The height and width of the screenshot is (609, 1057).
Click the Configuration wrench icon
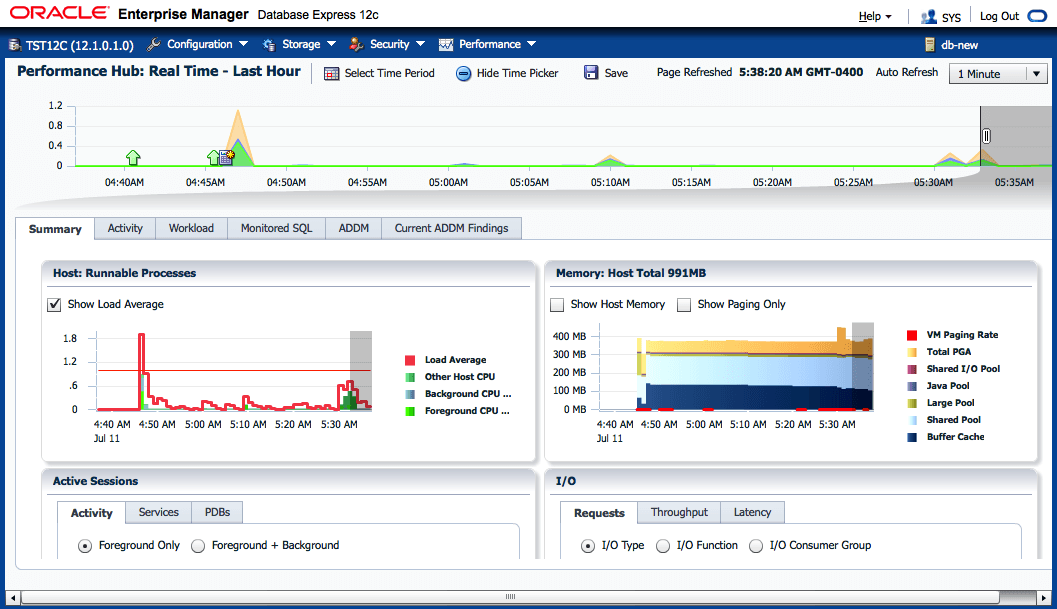pos(154,45)
